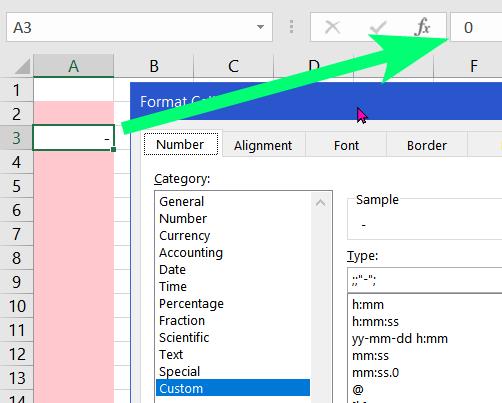Open the Name Box dropdown arrow
The image size is (502, 403).
tap(260, 27)
